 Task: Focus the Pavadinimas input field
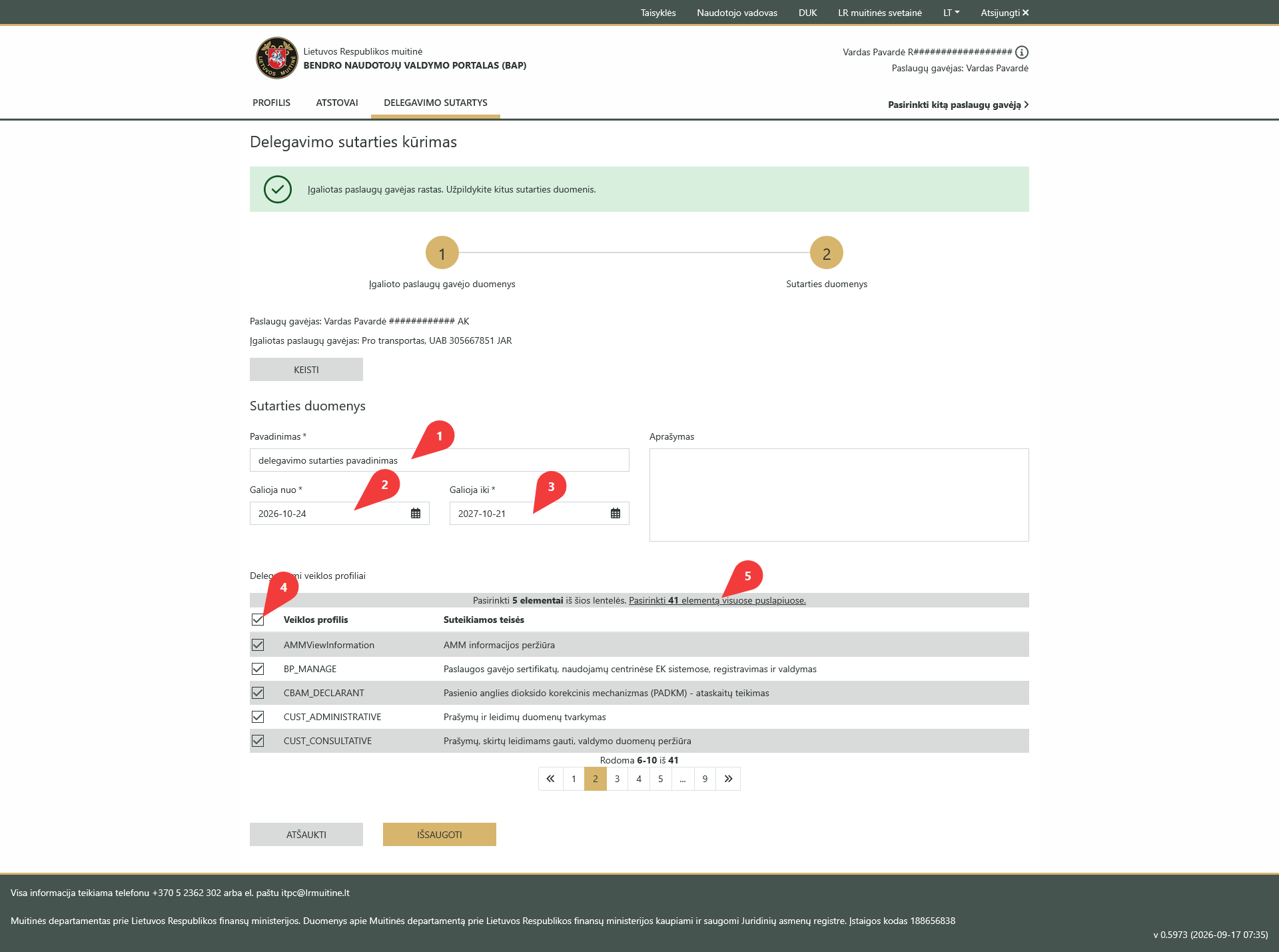[x=440, y=460]
